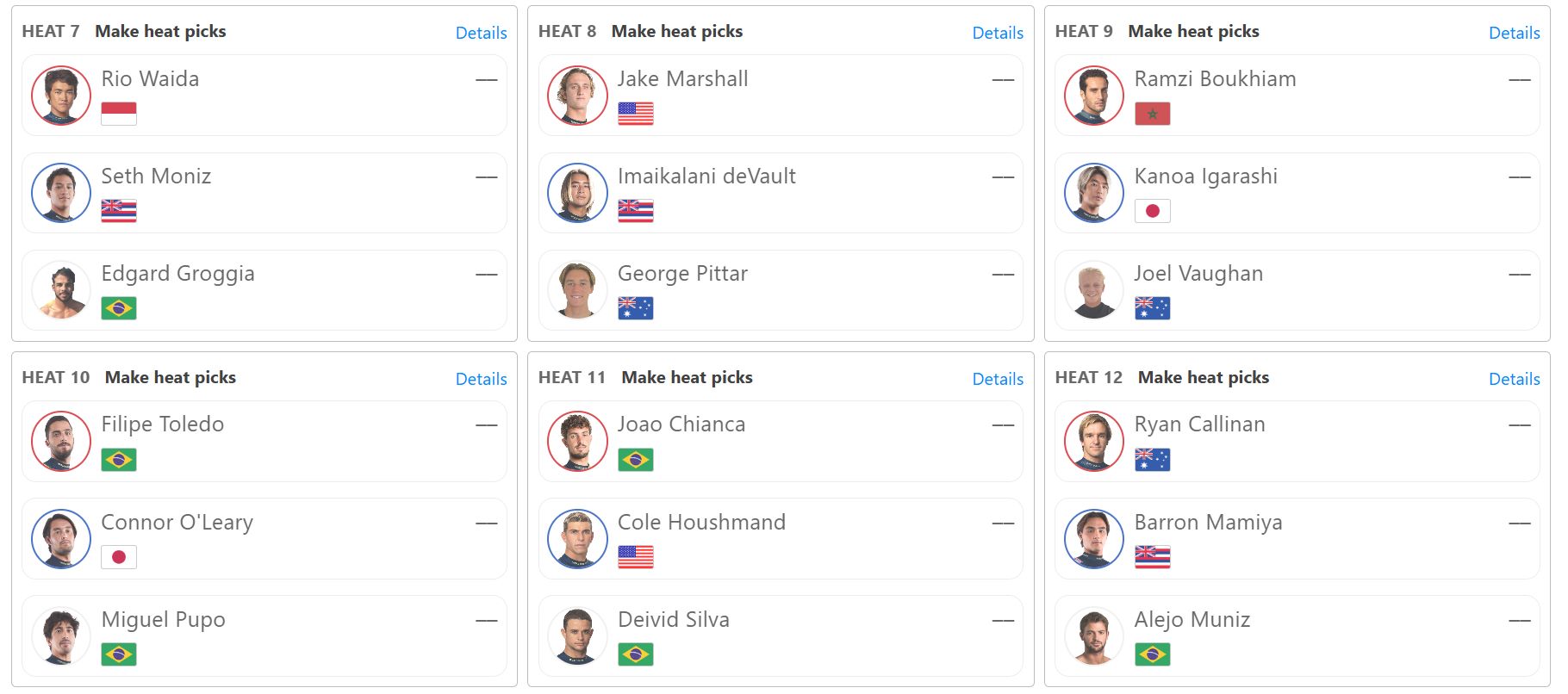Choose Cole Houshmand's name in Heat 11
The width and height of the screenshot is (1568, 694).
[x=701, y=522]
